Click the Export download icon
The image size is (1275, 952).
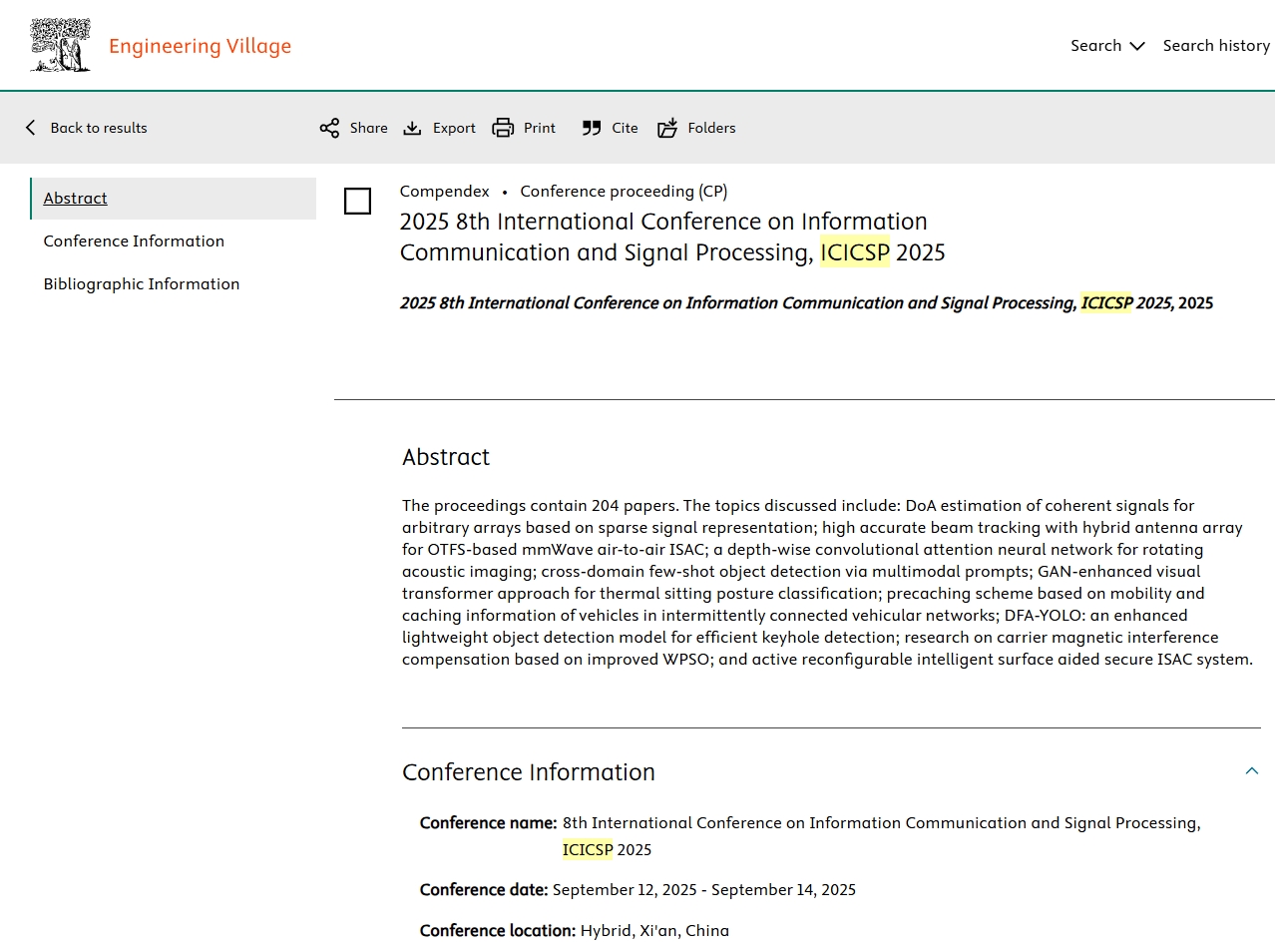click(412, 128)
